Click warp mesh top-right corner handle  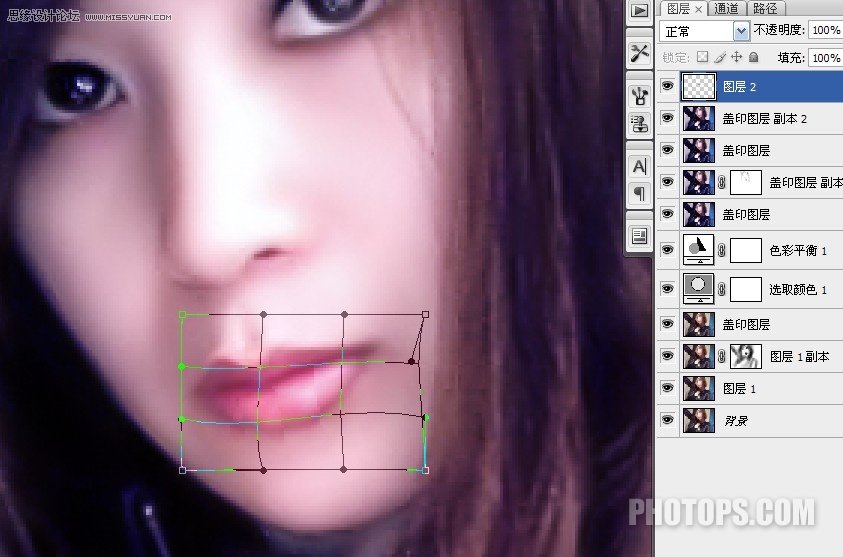point(425,314)
